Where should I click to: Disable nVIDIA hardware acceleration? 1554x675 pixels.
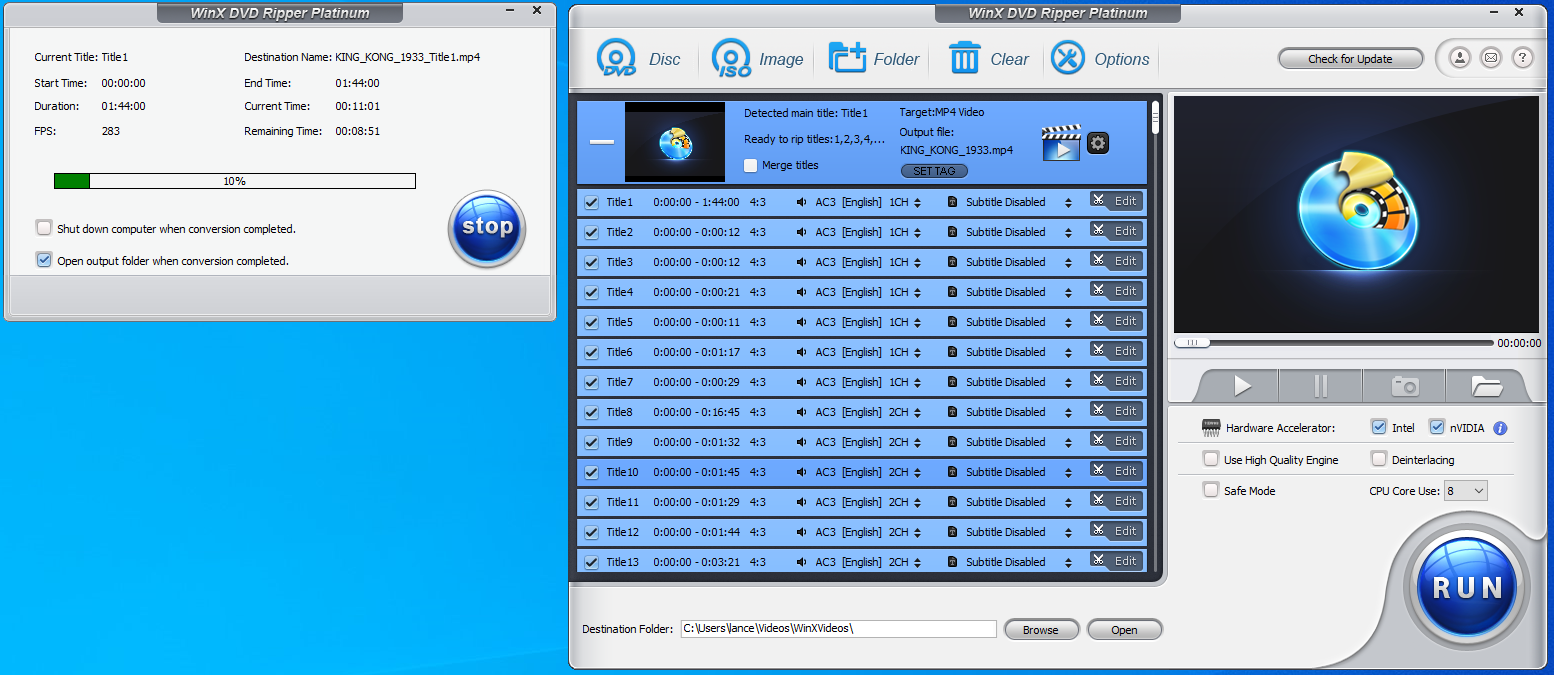point(1438,427)
